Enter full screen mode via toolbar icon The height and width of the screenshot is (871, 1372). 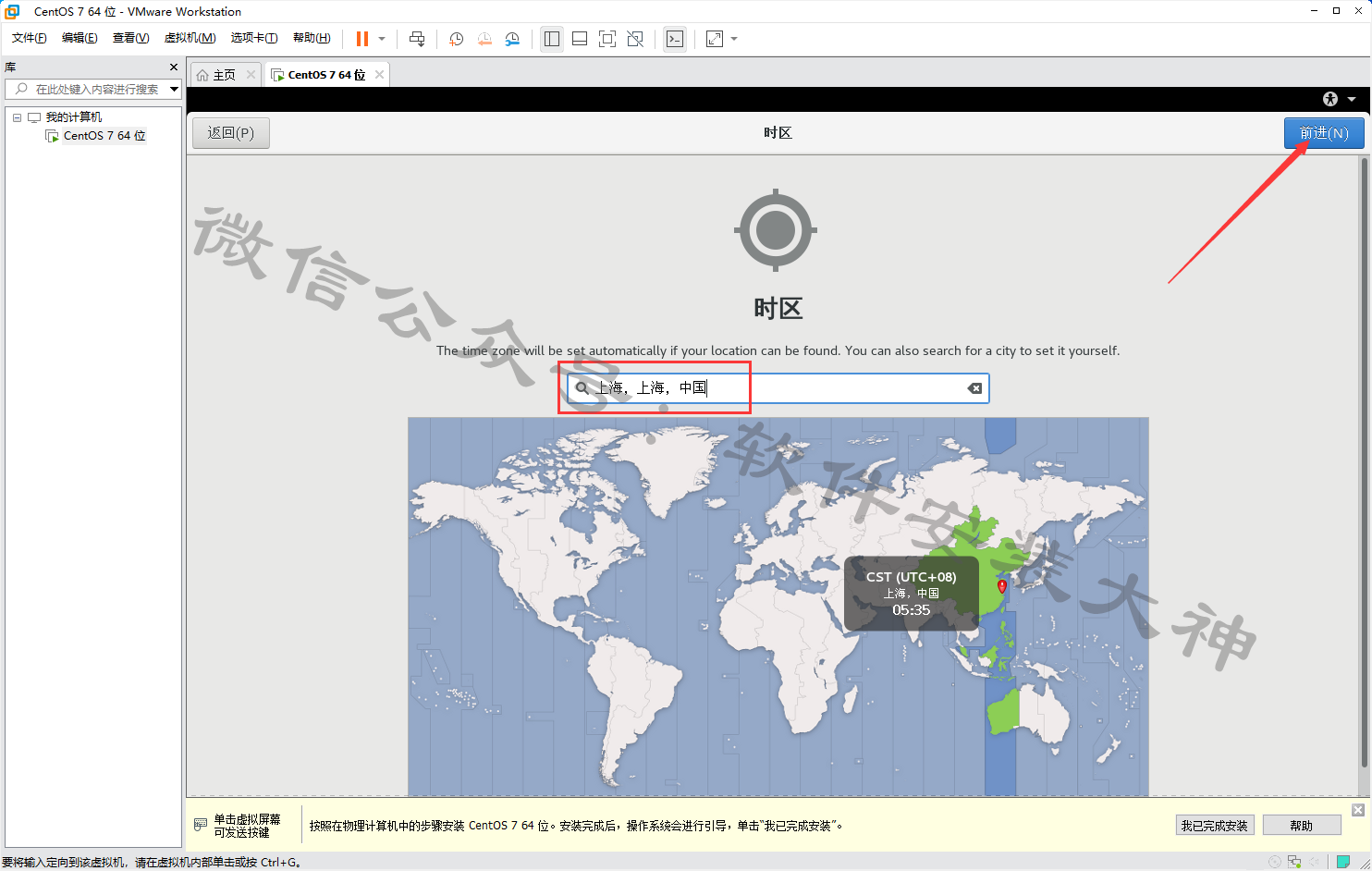click(607, 39)
